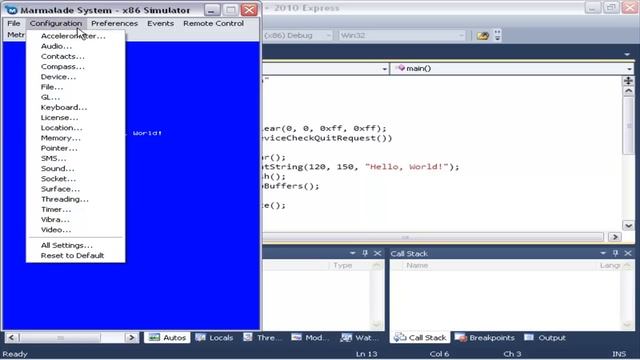Click code editor scroll up arrow
The width and height of the screenshot is (640, 360).
tap(629, 91)
